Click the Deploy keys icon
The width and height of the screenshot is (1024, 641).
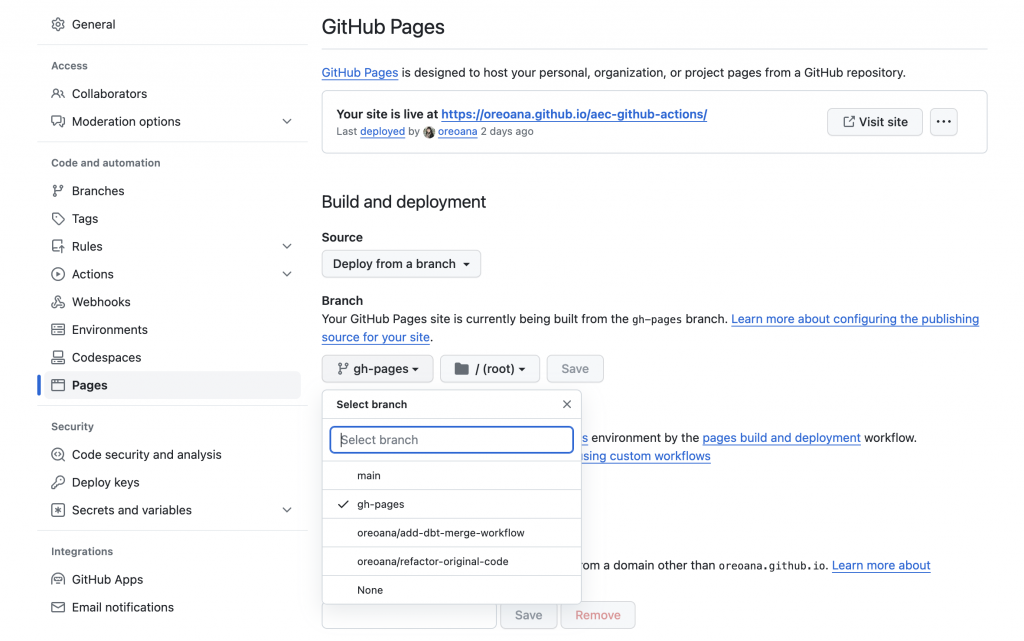click(58, 482)
